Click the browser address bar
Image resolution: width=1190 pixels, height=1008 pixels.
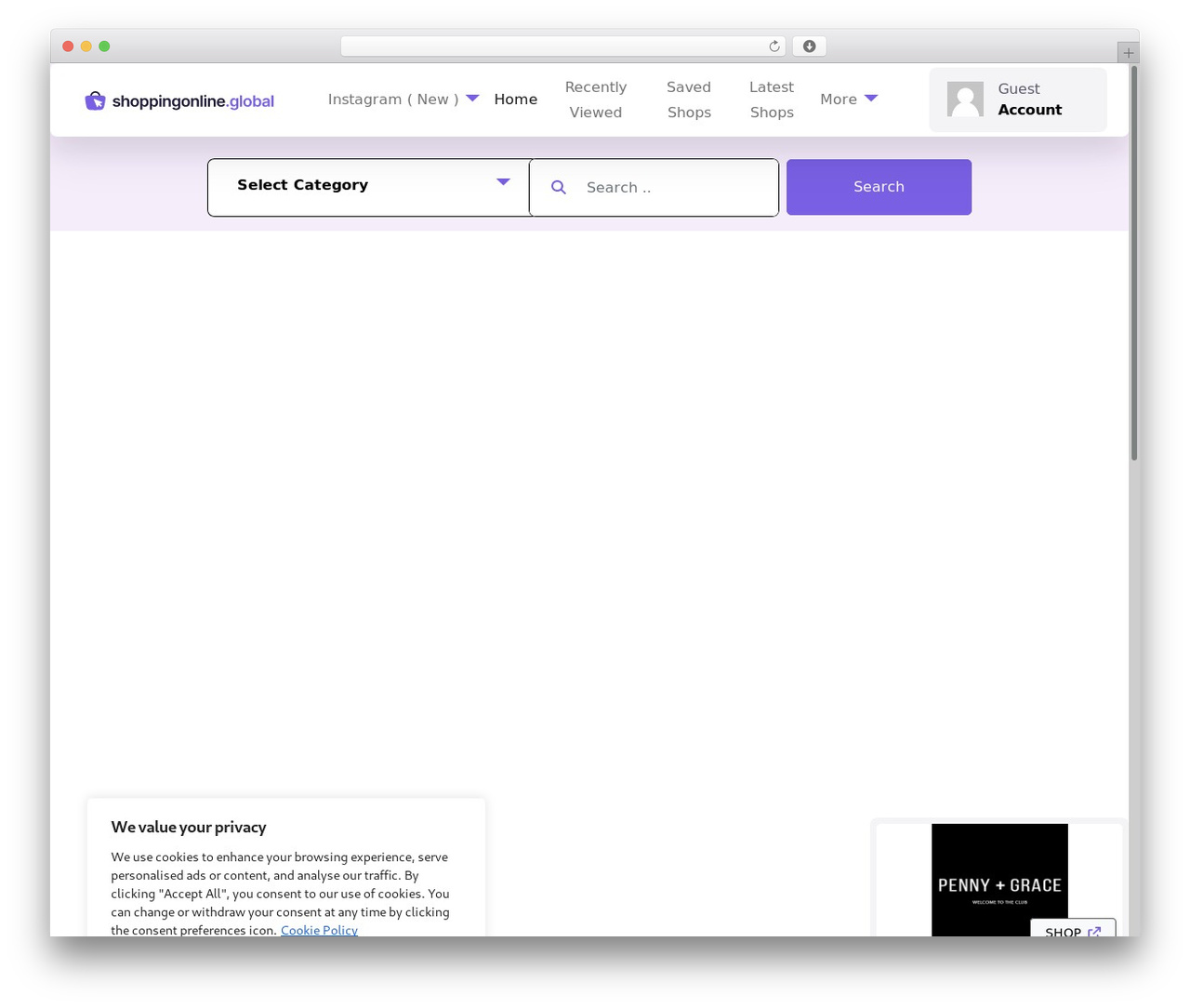click(x=562, y=46)
